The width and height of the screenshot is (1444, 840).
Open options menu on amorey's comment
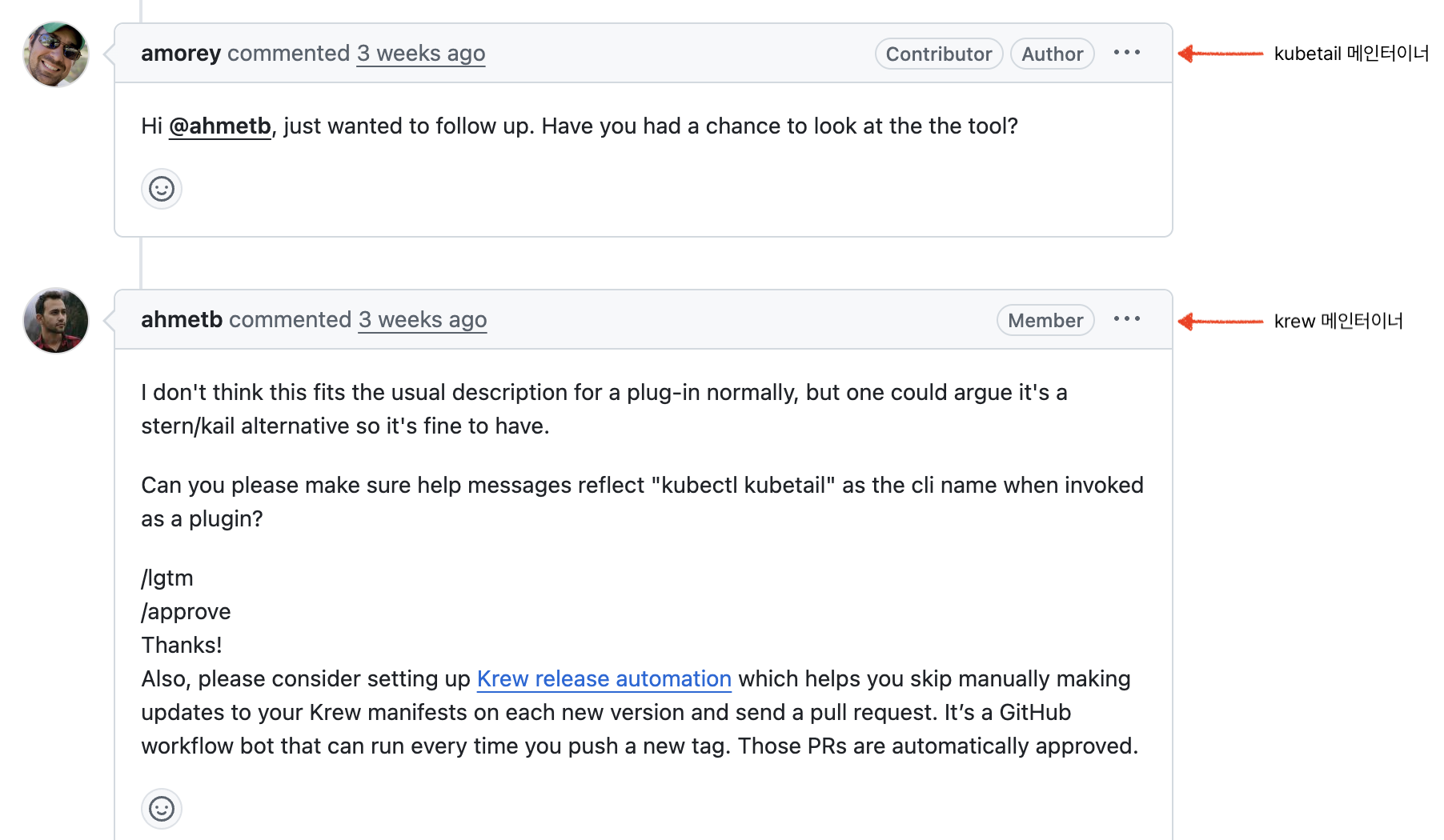[x=1126, y=53]
